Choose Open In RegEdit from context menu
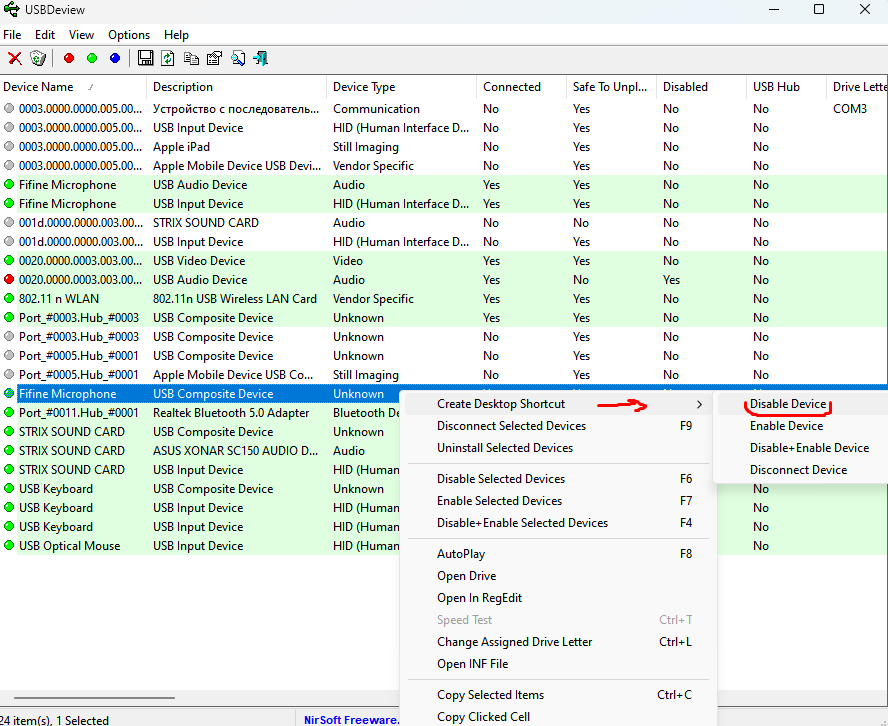Viewport: 888px width, 726px height. coord(558,598)
